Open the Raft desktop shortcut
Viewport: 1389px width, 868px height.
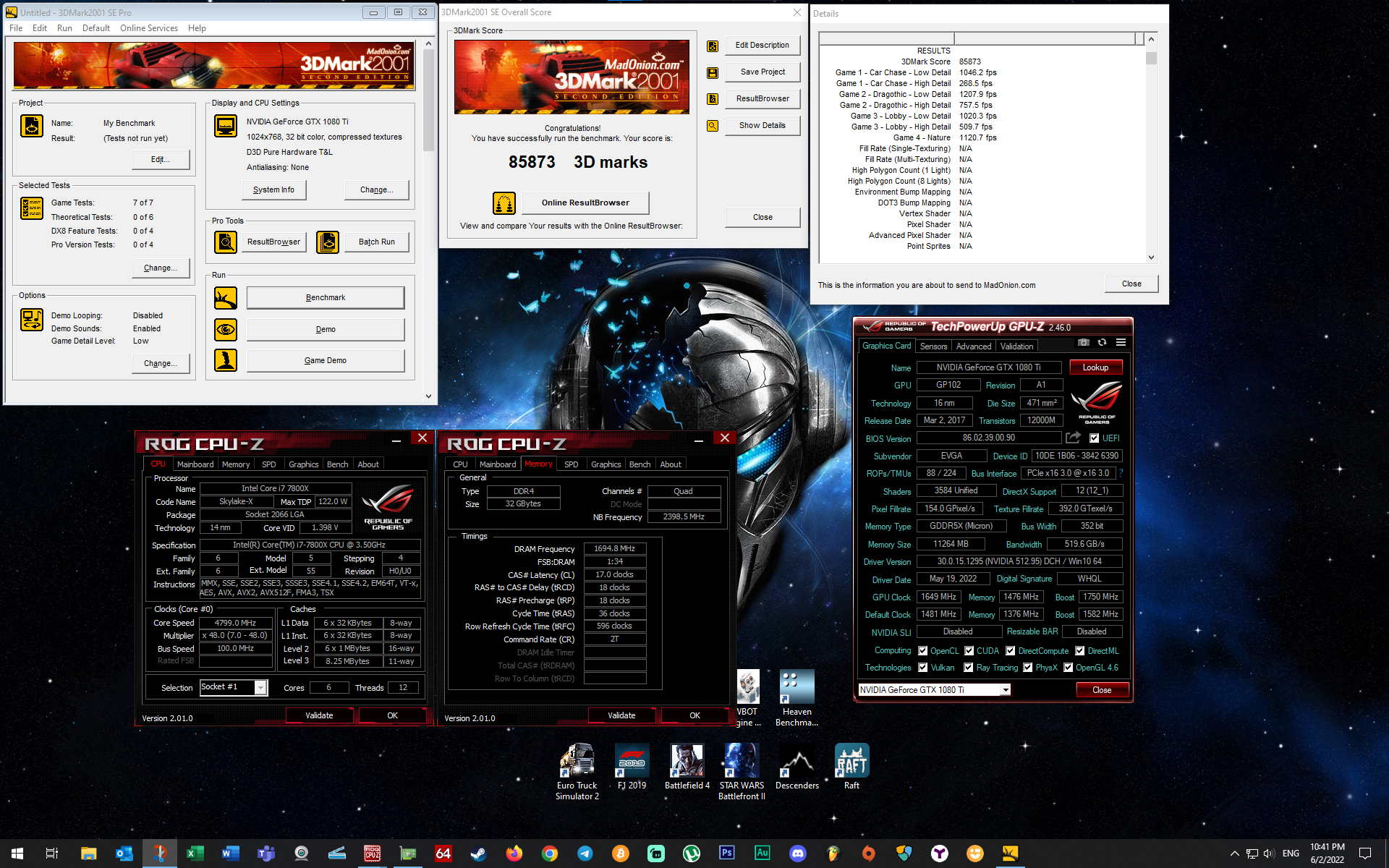(851, 767)
